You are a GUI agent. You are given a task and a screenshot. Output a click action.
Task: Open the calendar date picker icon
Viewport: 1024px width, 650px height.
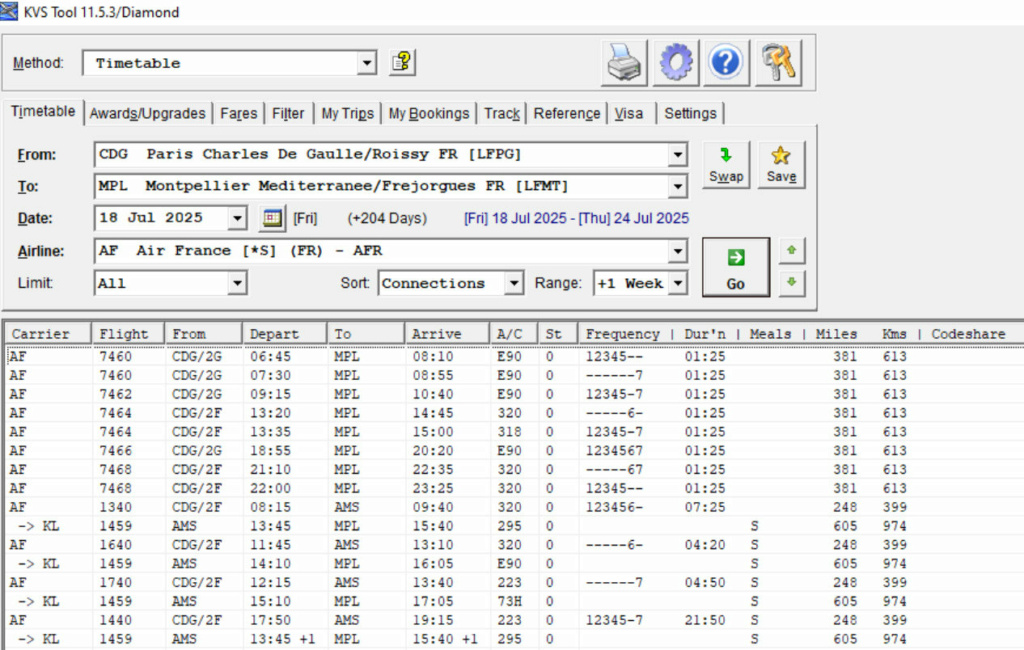pyautogui.click(x=272, y=218)
